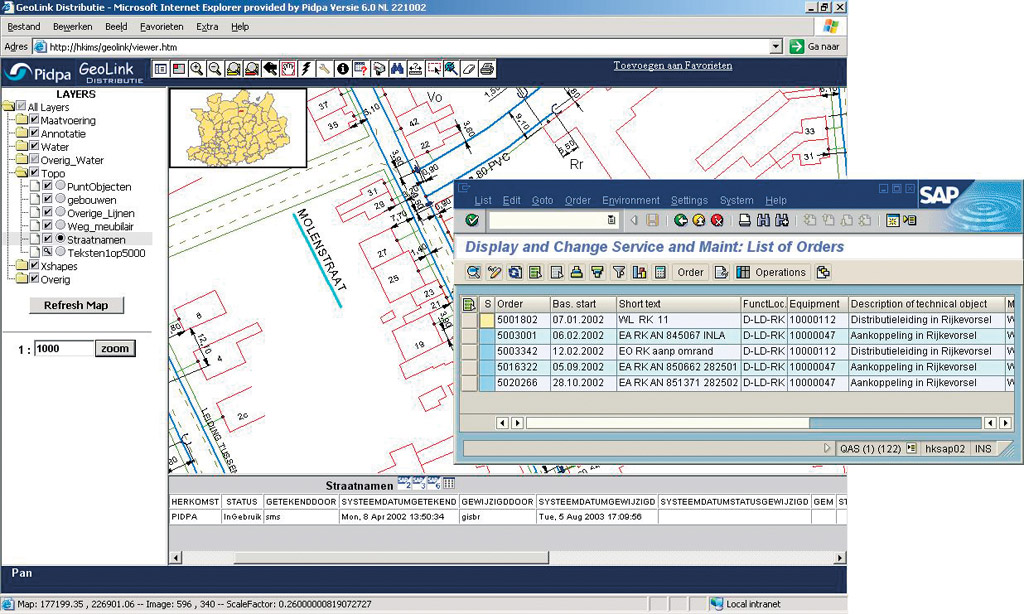Open the SAP command field dropdown
Screen dimensions: 1024x614
click(x=611, y=220)
